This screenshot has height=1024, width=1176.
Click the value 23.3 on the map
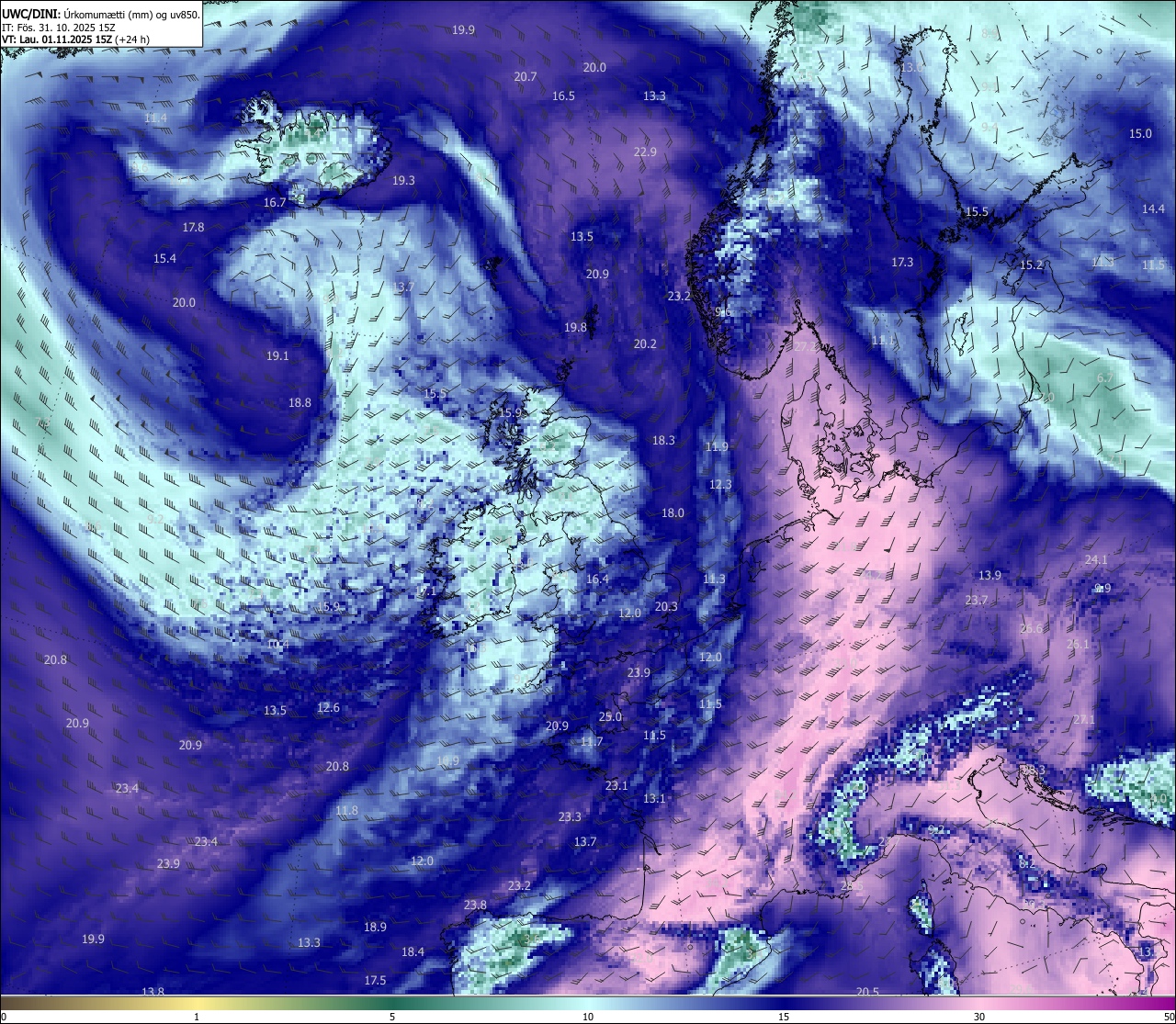click(x=570, y=817)
